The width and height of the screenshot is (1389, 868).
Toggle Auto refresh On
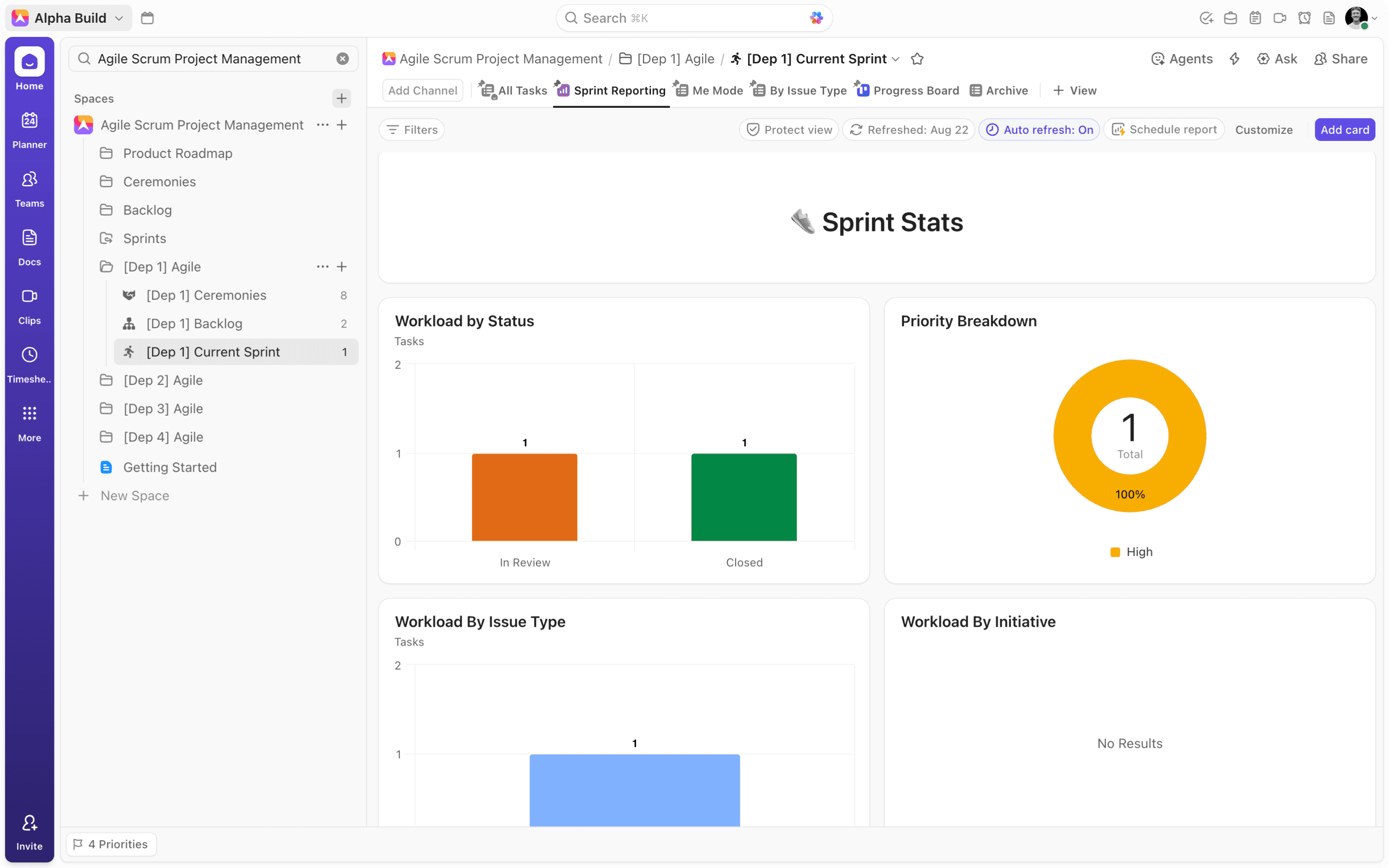[x=1039, y=130]
